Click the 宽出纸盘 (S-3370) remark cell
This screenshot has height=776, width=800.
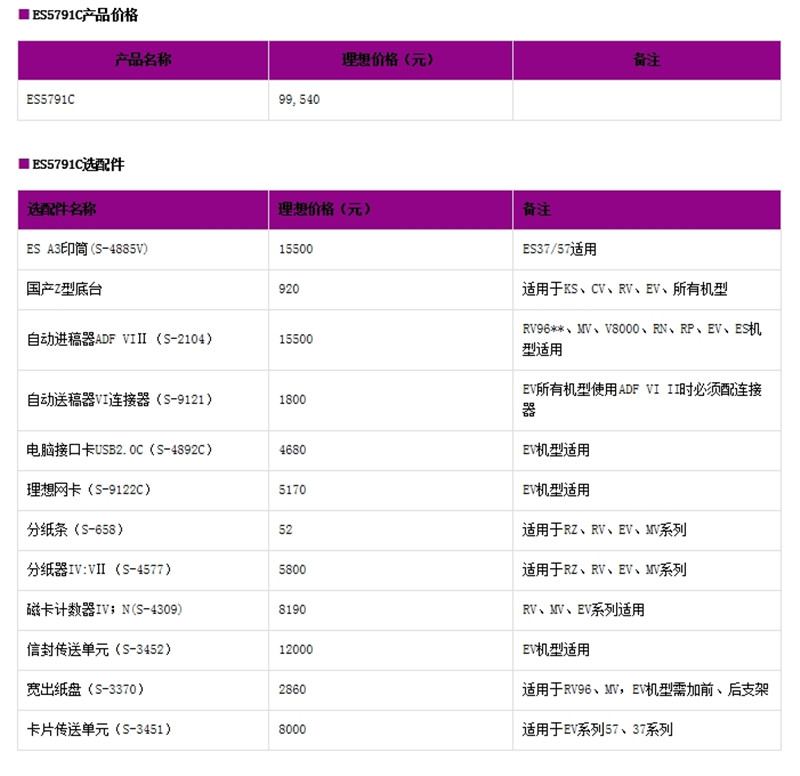pos(645,690)
